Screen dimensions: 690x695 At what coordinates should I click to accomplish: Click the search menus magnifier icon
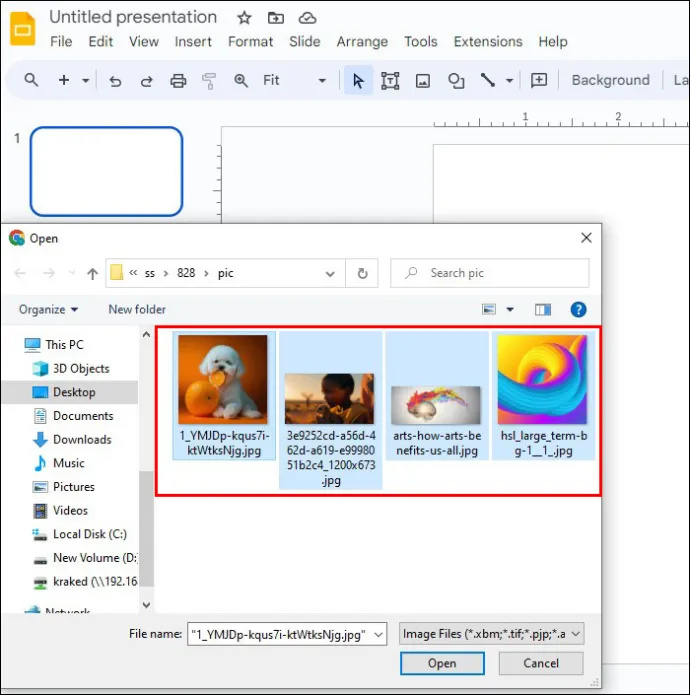pos(31,80)
